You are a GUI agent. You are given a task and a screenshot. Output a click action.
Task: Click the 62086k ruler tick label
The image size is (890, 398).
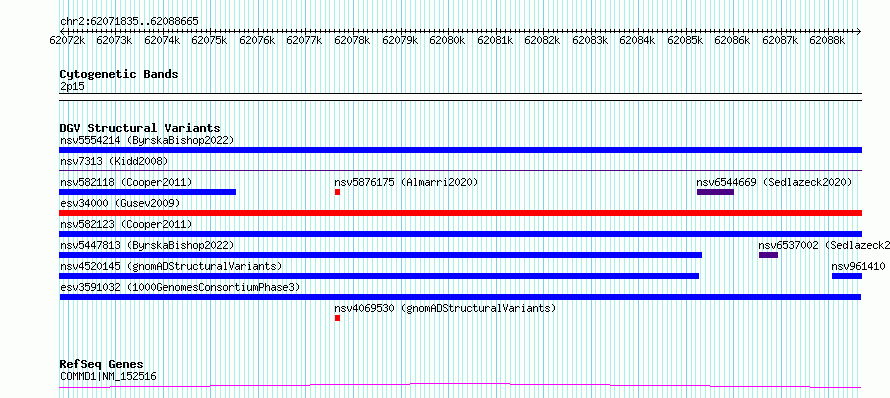pos(732,40)
